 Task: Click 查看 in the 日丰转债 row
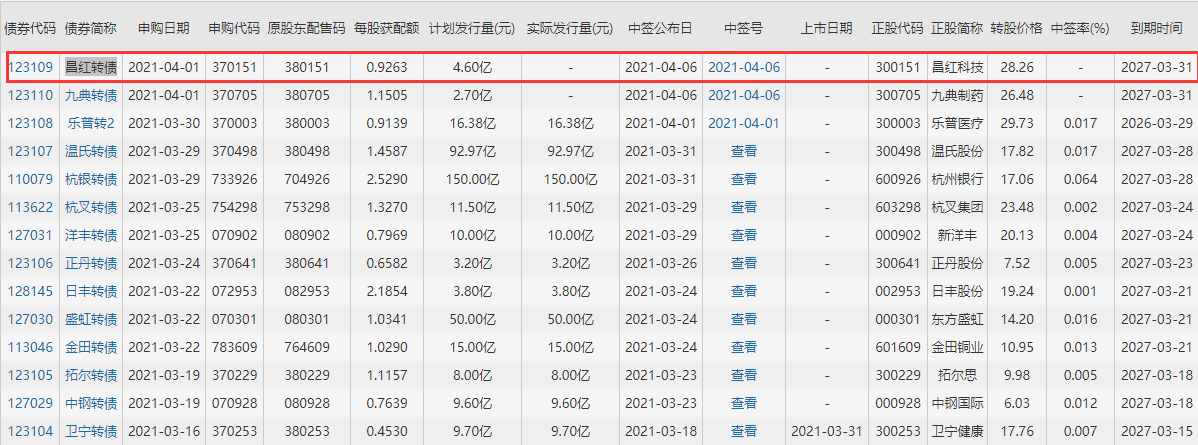coord(744,291)
